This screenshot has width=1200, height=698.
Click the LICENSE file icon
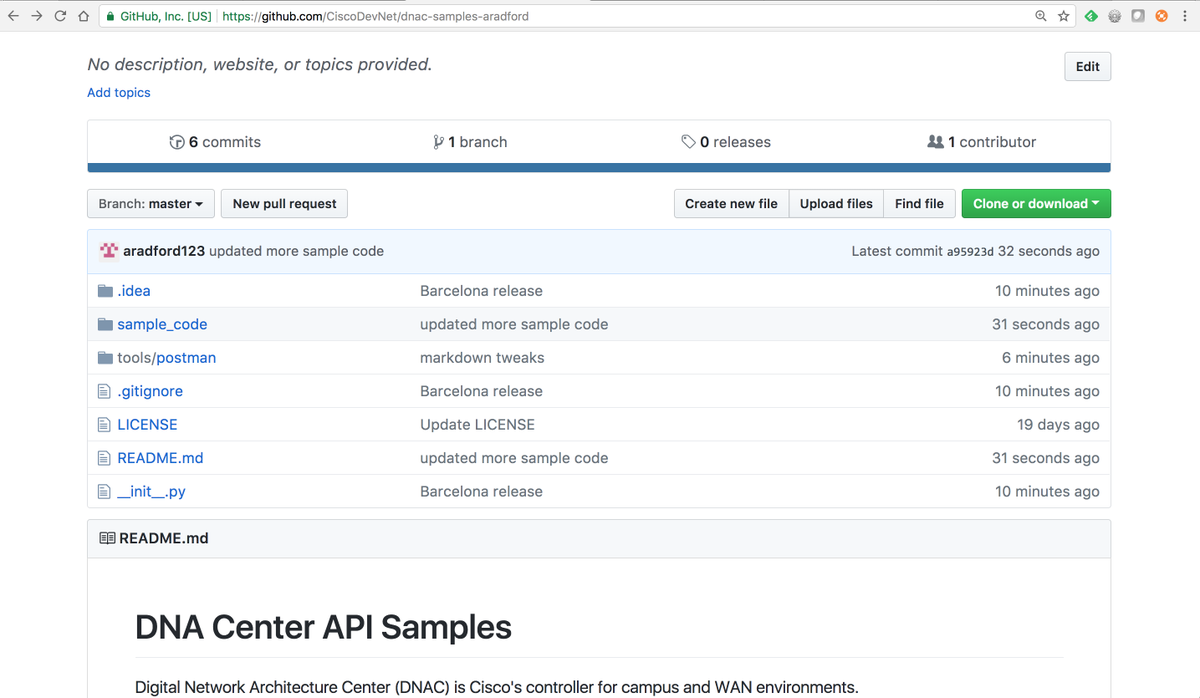point(104,425)
